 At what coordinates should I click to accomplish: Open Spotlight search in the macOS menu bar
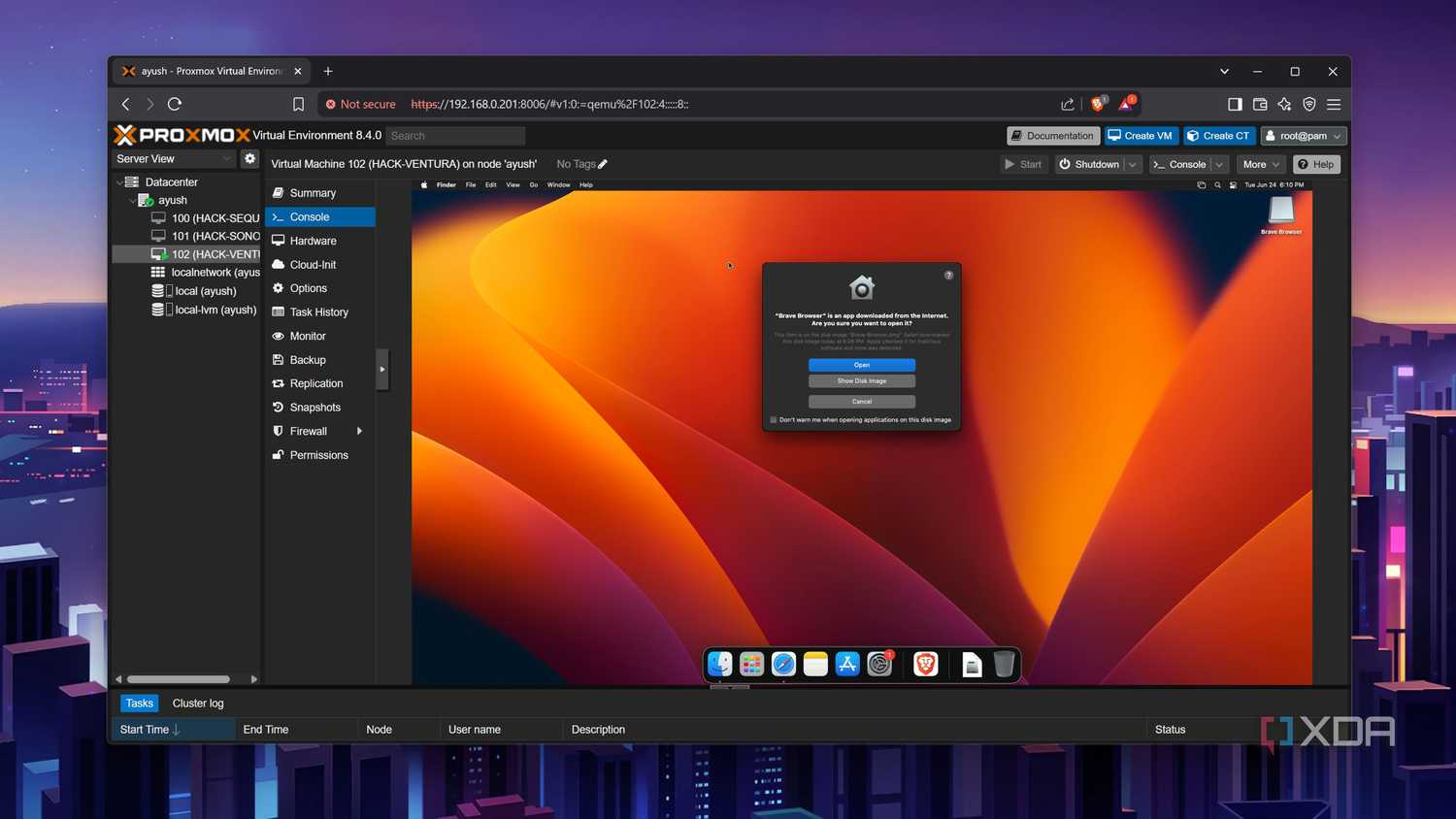pyautogui.click(x=1217, y=184)
